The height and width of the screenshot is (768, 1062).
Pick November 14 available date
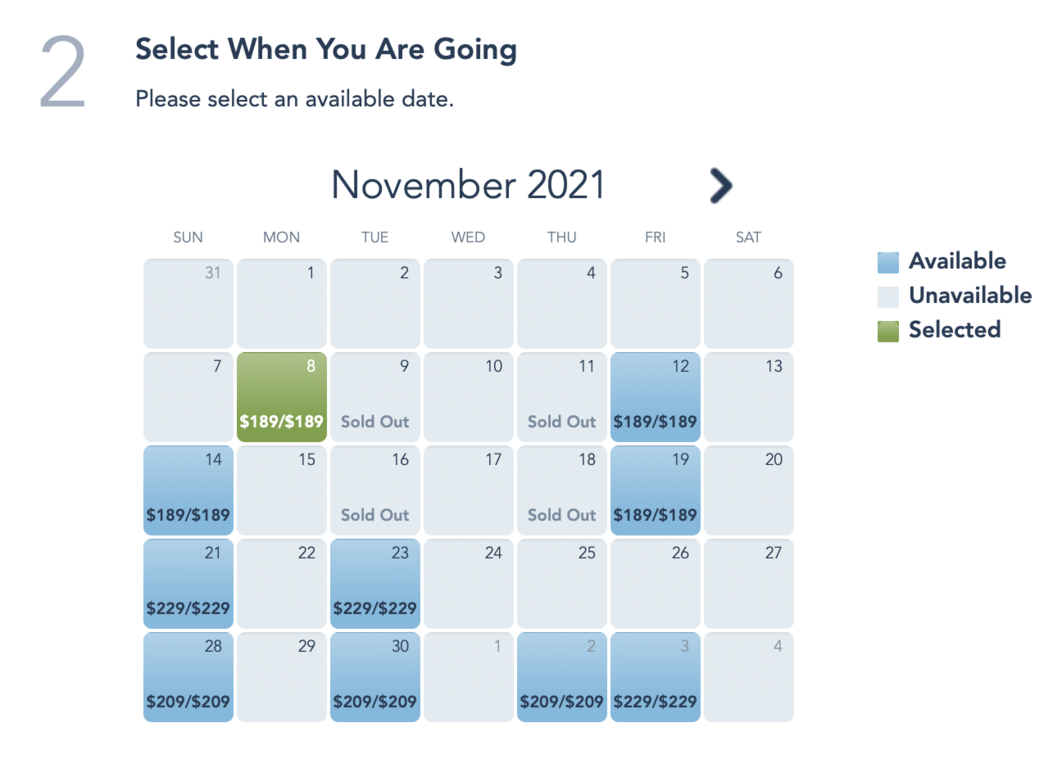tap(188, 490)
